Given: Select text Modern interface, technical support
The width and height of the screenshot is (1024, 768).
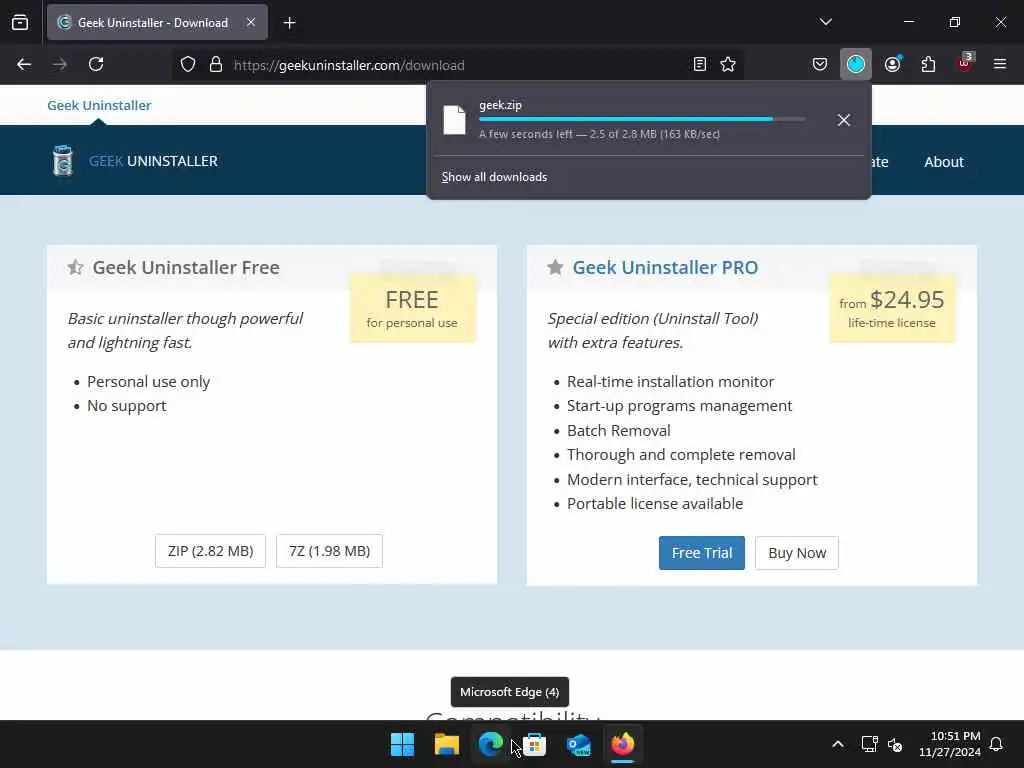Looking at the screenshot, I should [x=692, y=480].
